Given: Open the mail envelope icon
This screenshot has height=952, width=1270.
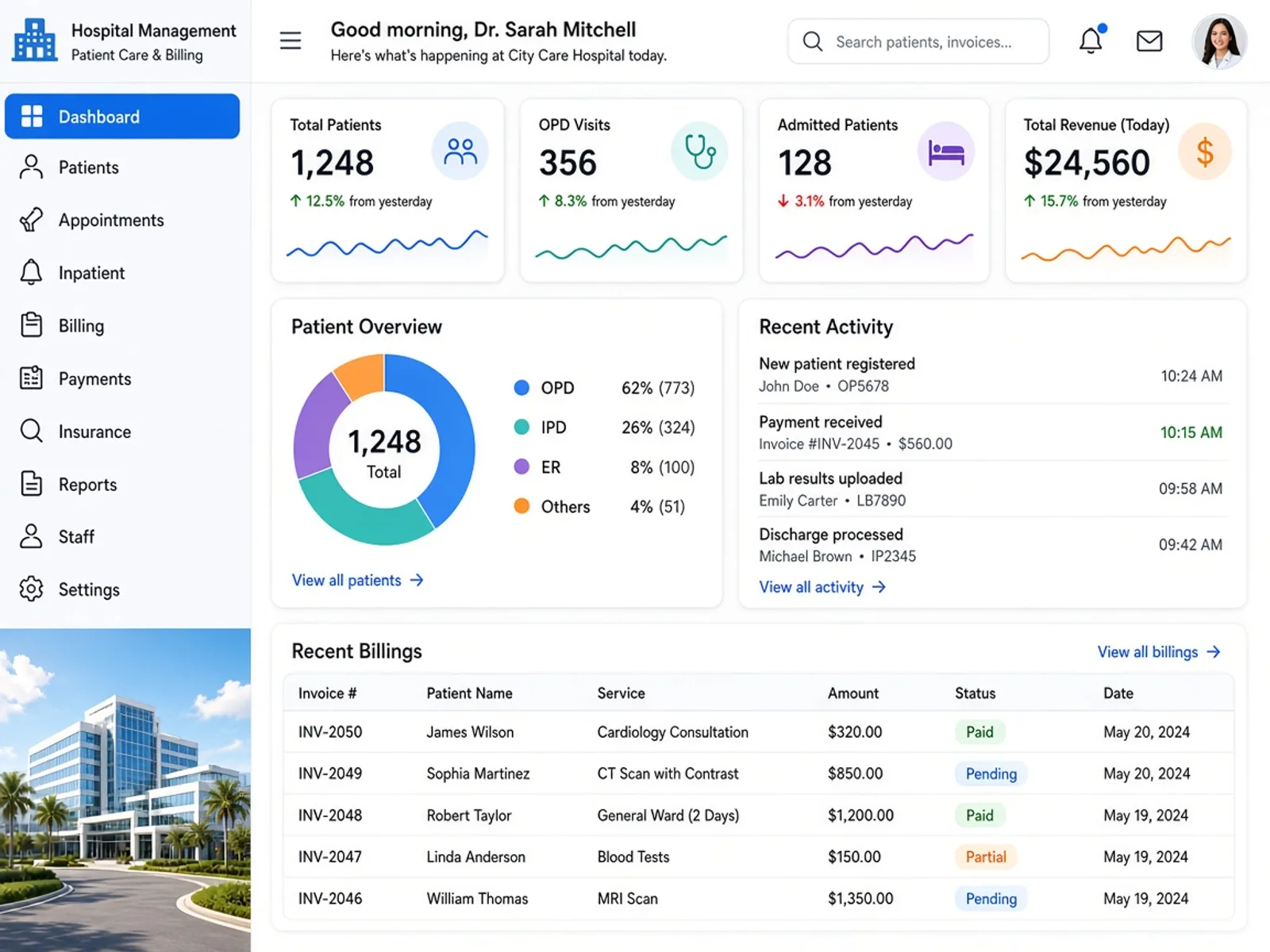Looking at the screenshot, I should point(1149,40).
